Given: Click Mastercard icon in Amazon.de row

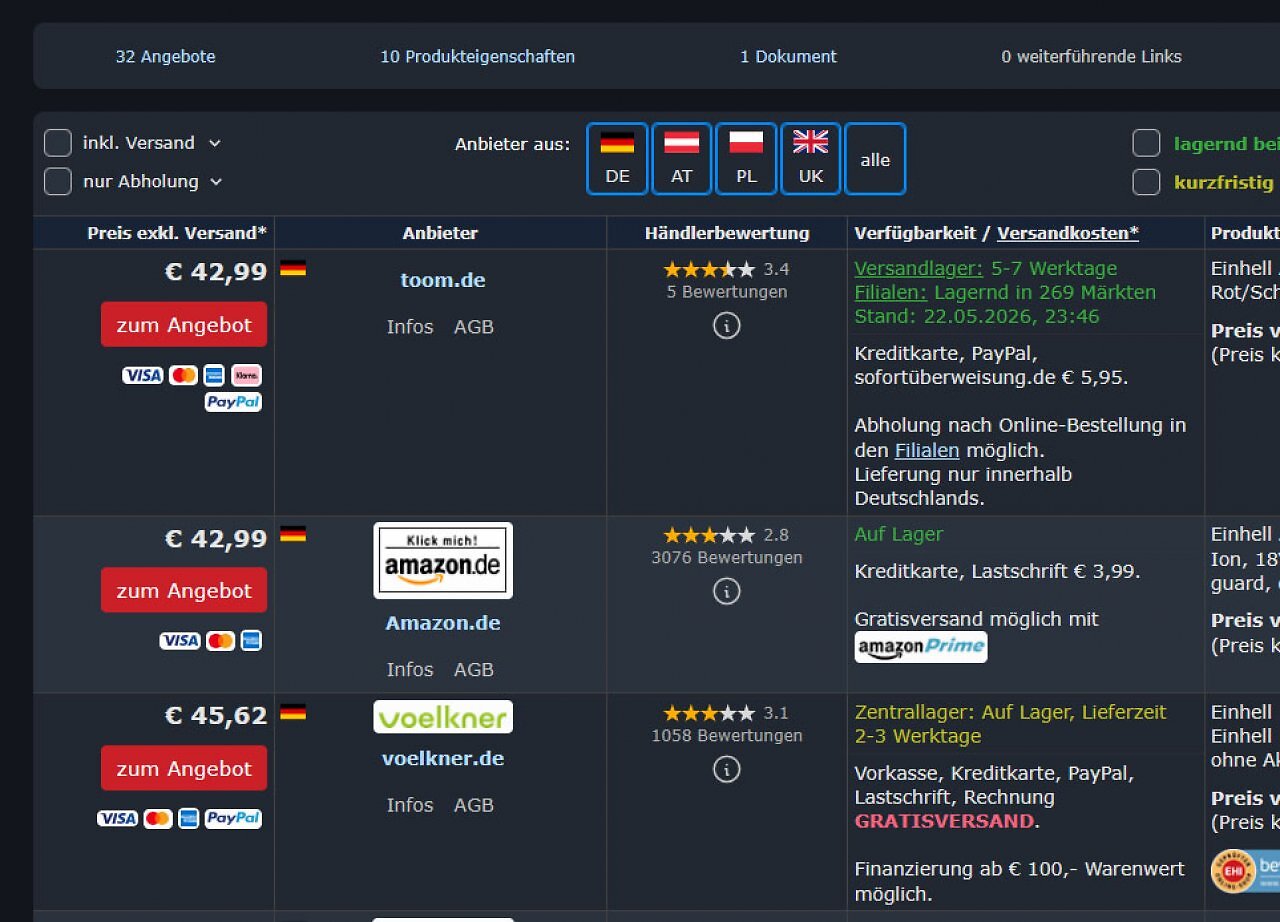Looking at the screenshot, I should (x=220, y=640).
